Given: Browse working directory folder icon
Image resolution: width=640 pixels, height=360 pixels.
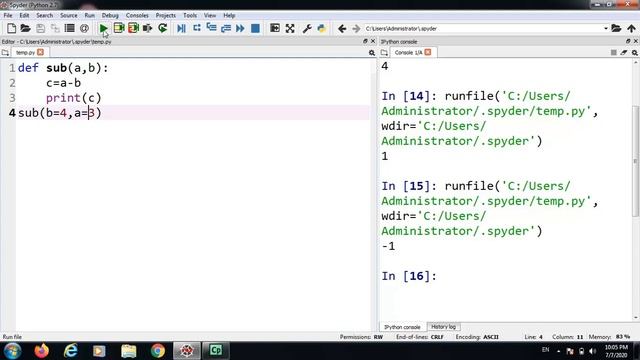Looking at the screenshot, I should [616, 28].
